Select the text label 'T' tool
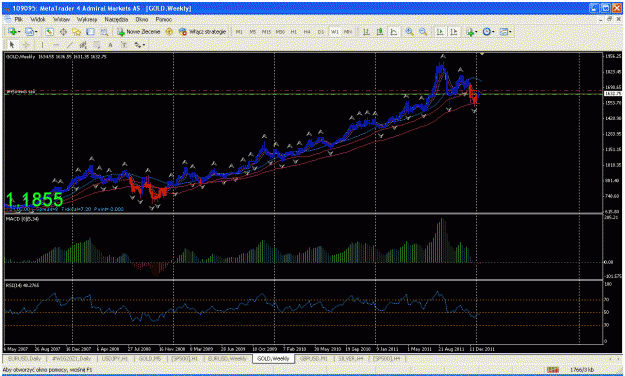 click(x=124, y=45)
